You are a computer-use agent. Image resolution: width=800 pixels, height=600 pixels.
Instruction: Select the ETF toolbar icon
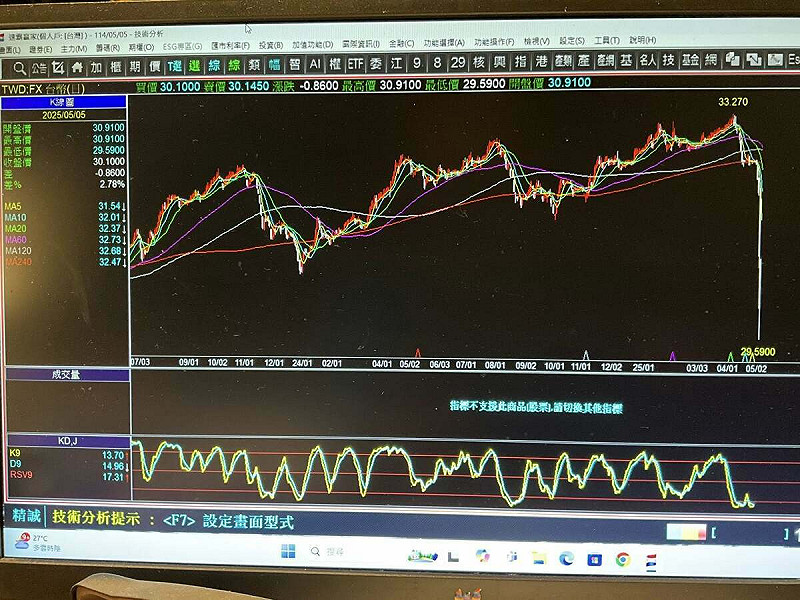pos(355,64)
